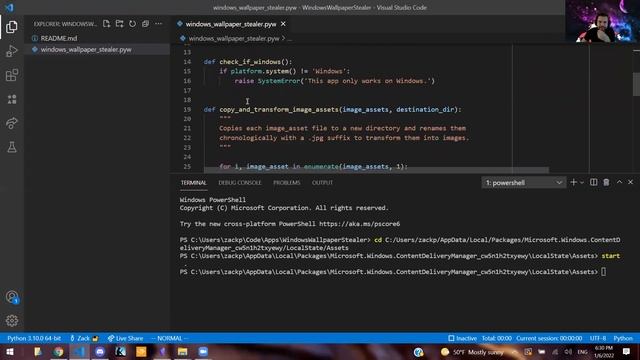Click NORMAL vim mode indicator

169,338
